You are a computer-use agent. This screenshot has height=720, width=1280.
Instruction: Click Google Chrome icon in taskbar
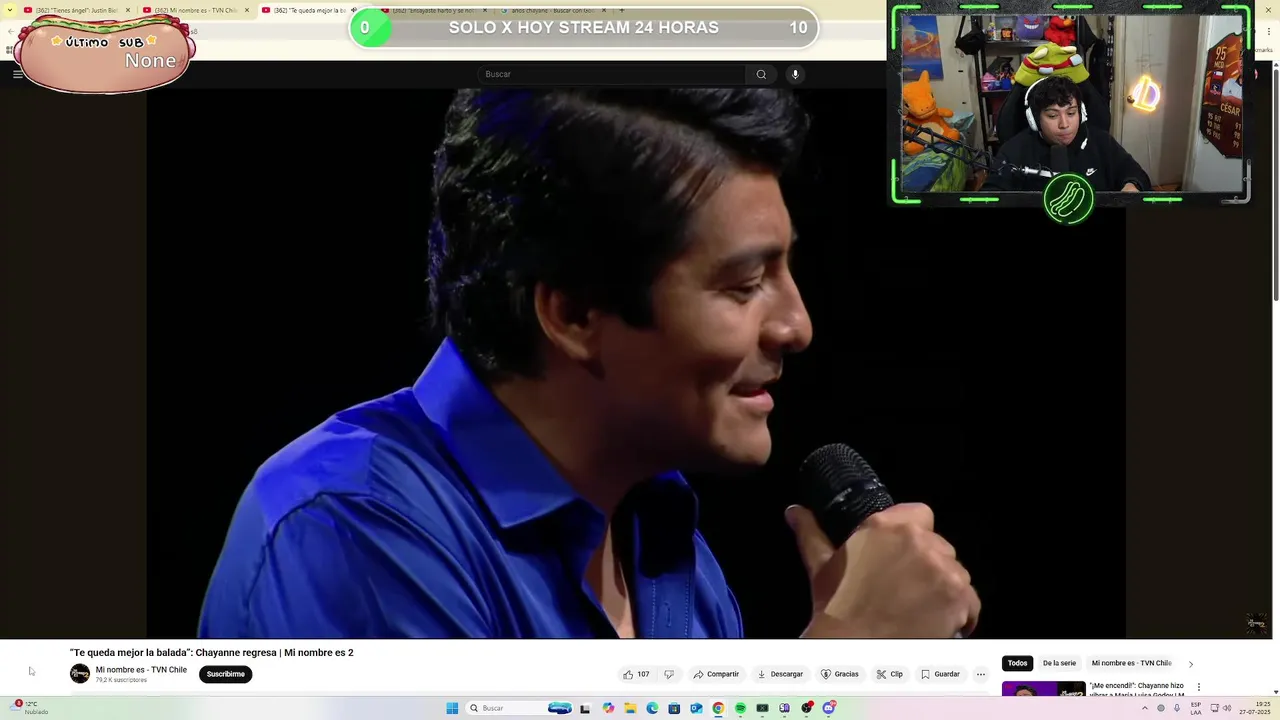718,708
